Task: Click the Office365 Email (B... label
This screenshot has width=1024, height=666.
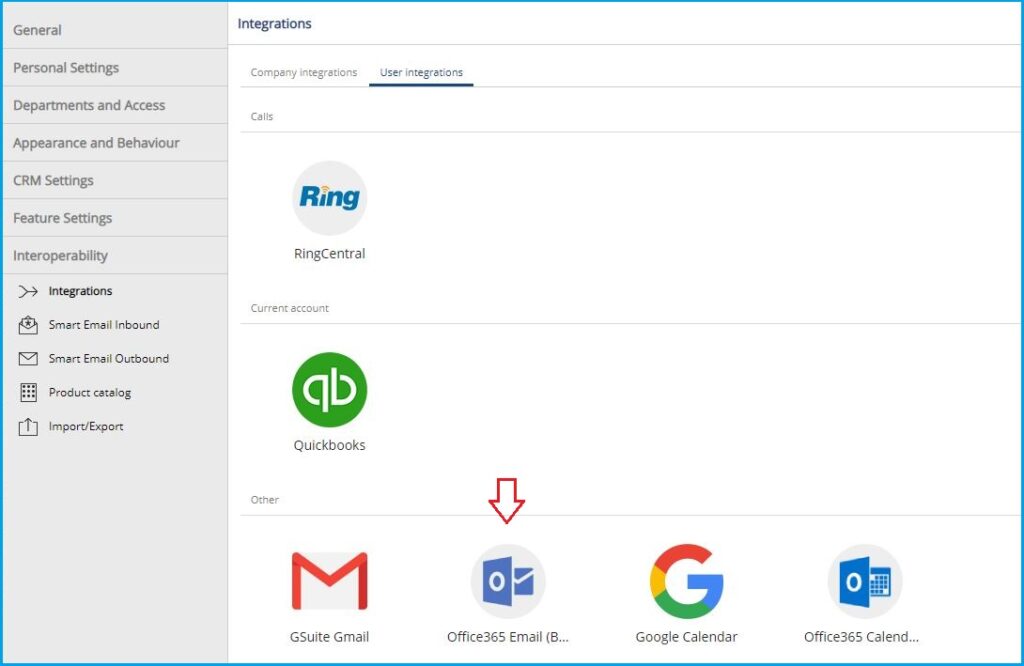Action: click(x=508, y=637)
